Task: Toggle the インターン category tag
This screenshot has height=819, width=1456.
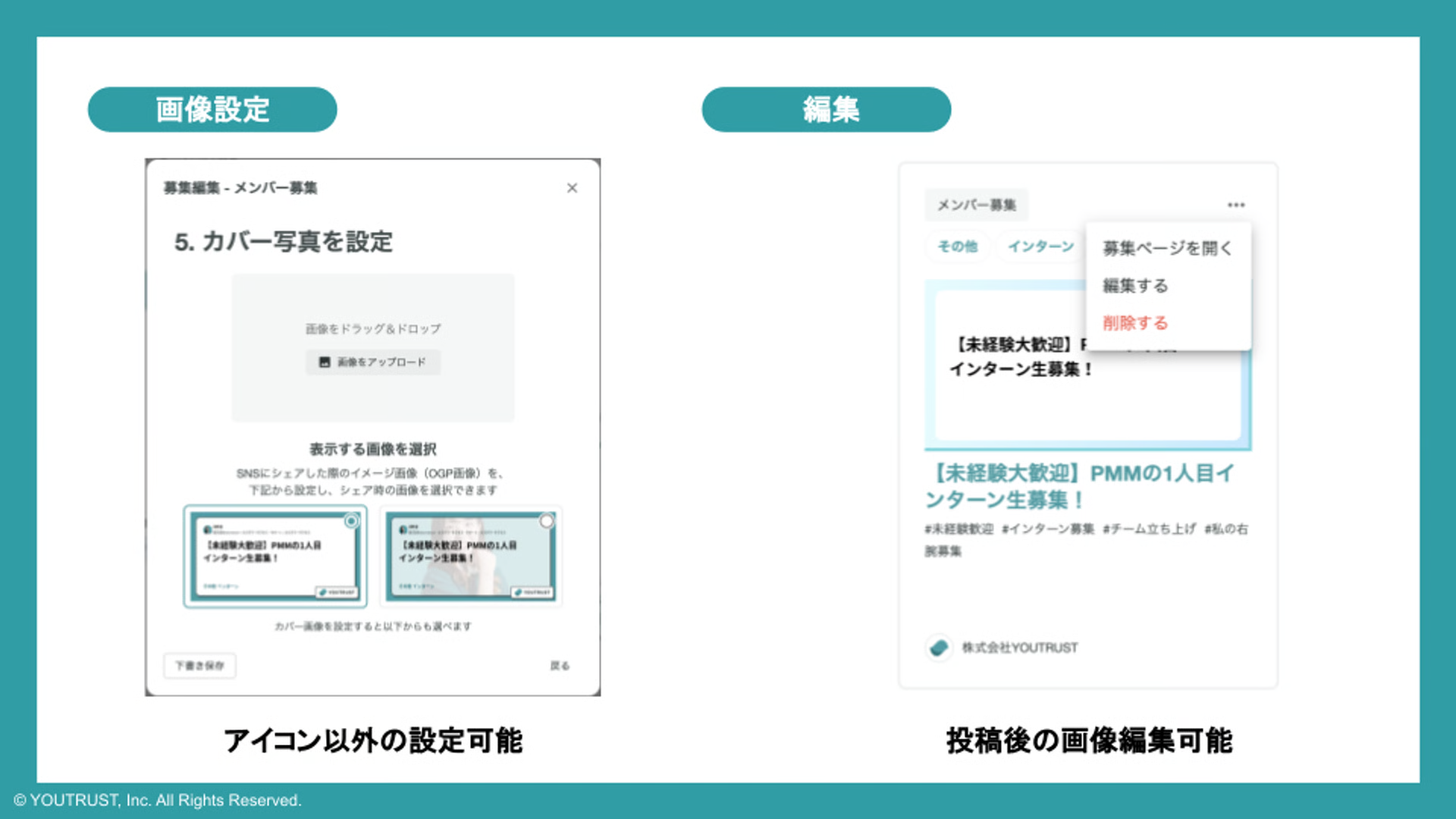Action: click(1040, 246)
